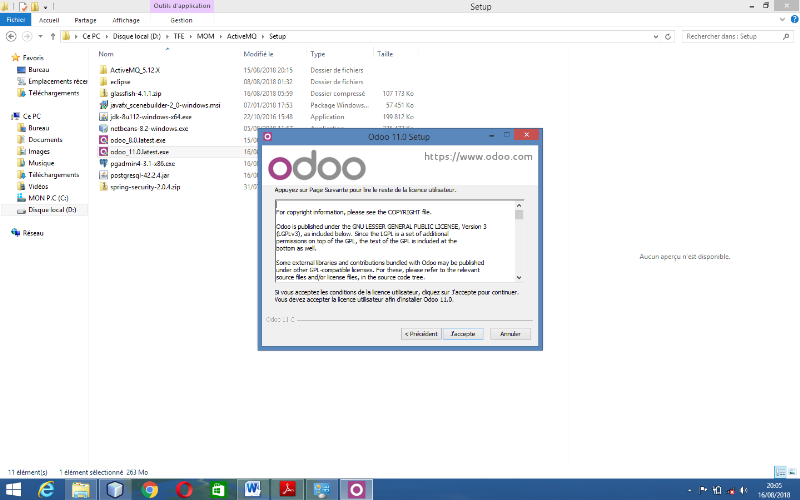This screenshot has width=800, height=500.
Task: Click the Forward navigation arrow in Explorer
Action: [27, 36]
